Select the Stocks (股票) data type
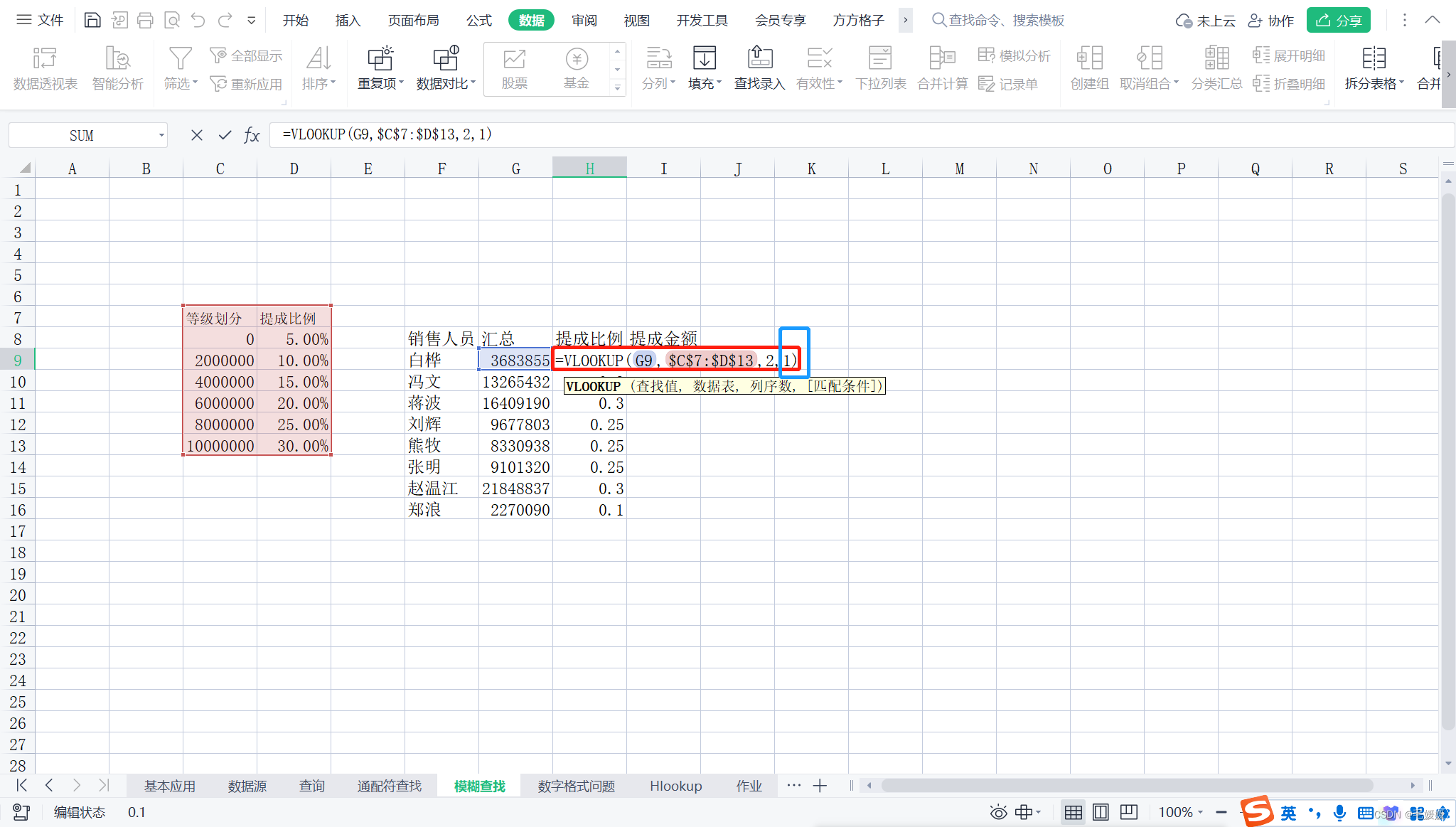 [x=514, y=68]
